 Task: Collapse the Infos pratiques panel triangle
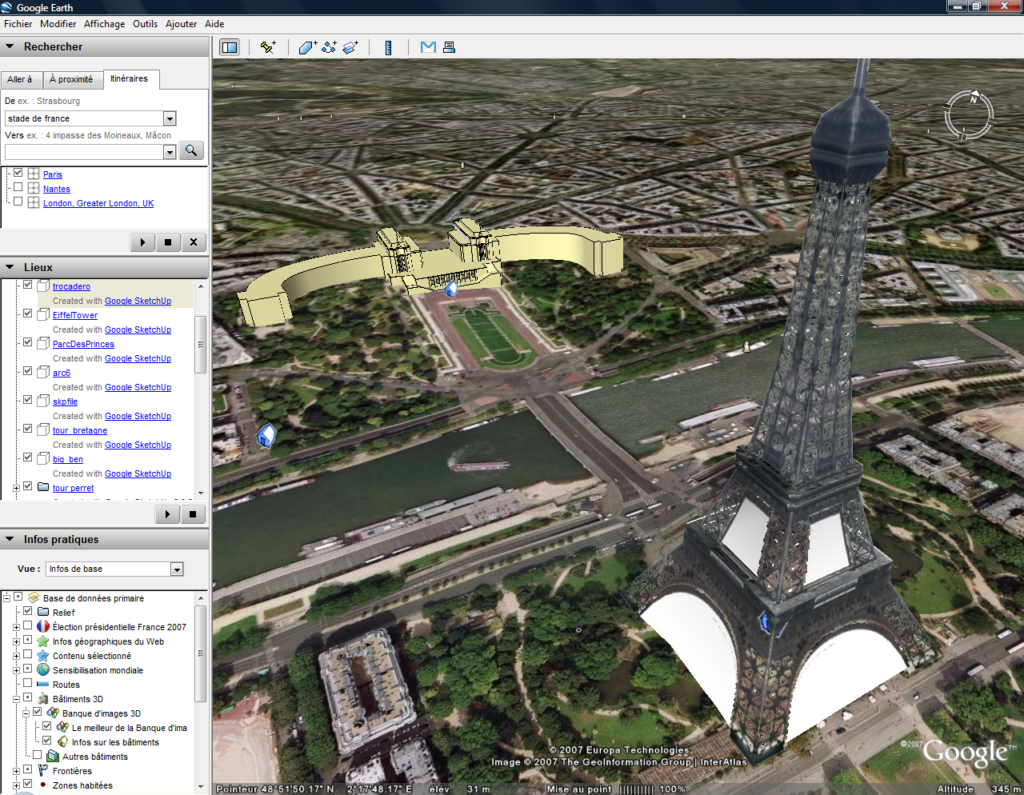click(10, 539)
